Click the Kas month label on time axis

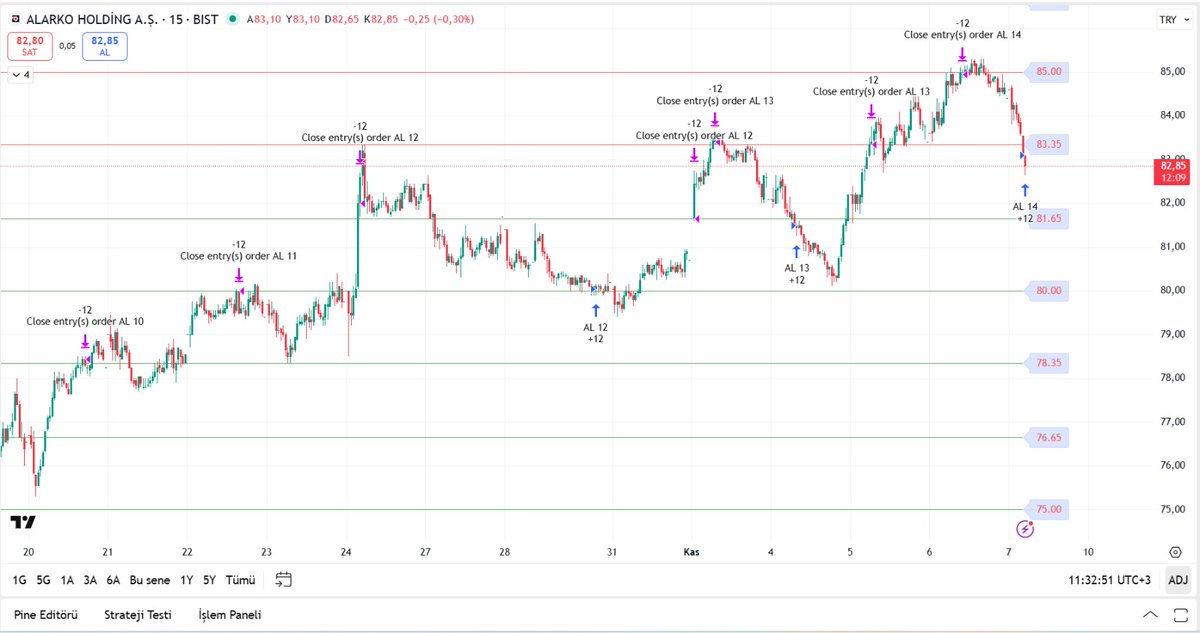[691, 552]
